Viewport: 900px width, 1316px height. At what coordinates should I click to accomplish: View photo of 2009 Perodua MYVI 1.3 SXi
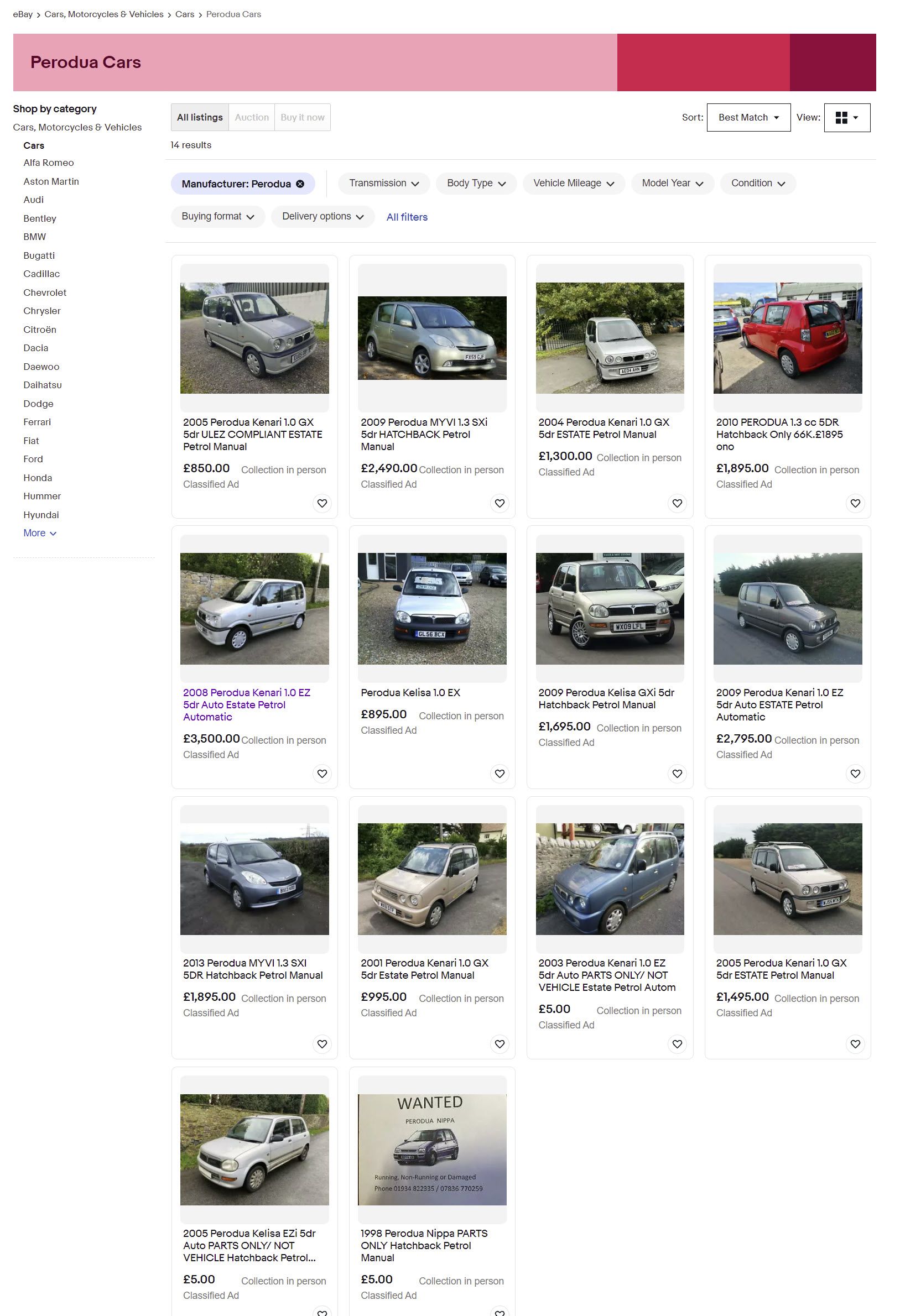432,338
